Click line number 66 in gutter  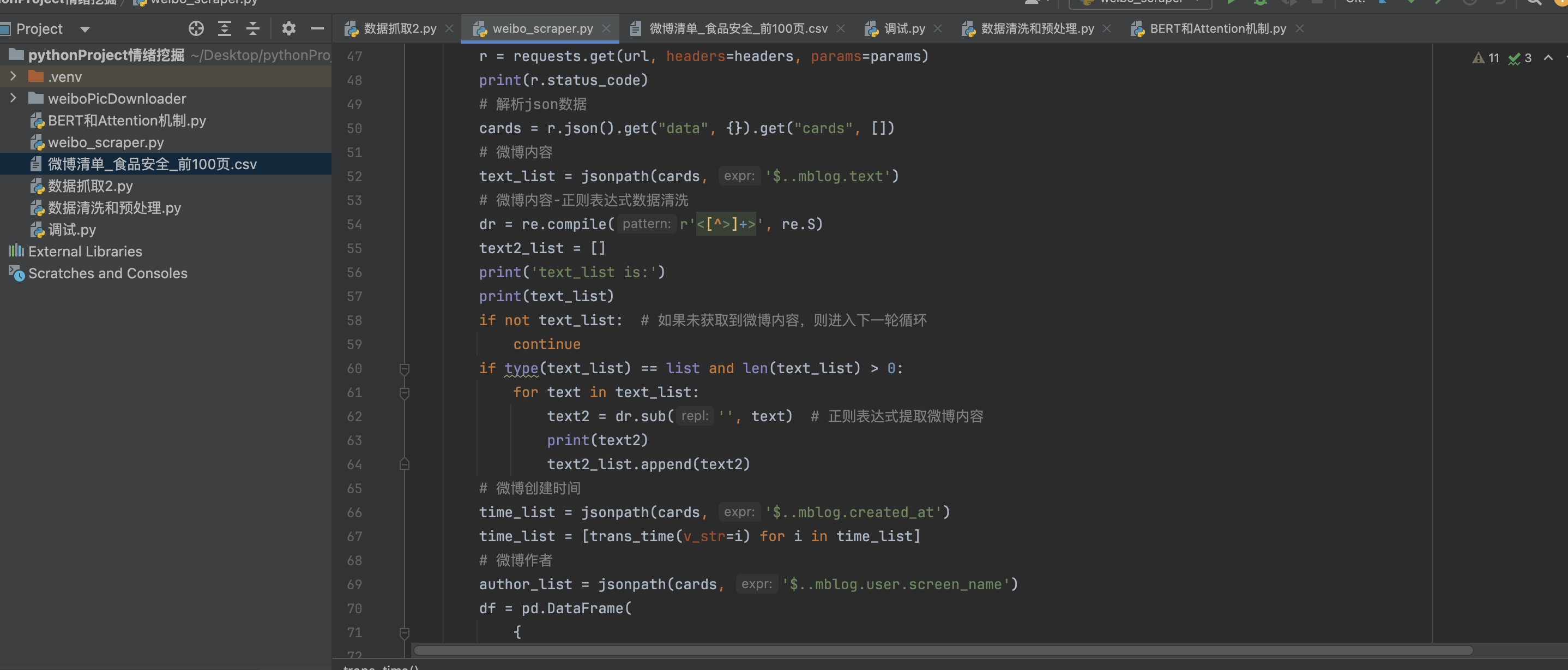pos(354,513)
